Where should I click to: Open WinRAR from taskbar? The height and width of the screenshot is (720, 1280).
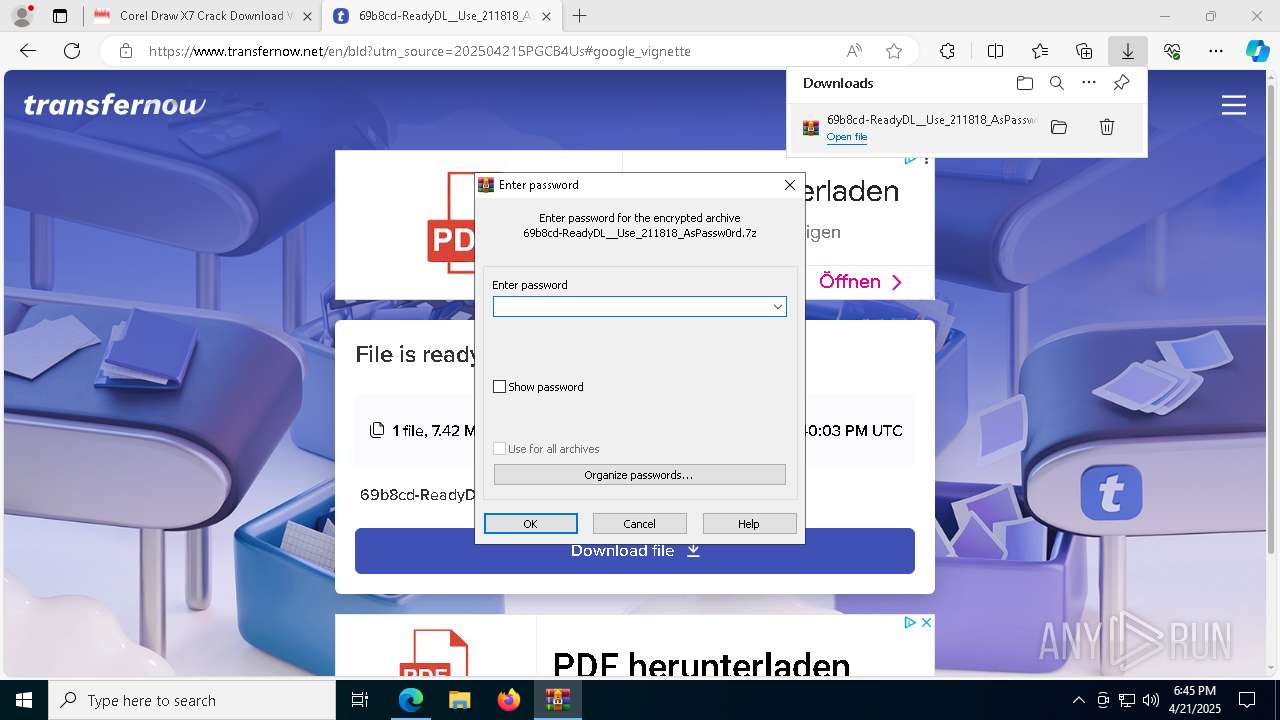point(557,700)
